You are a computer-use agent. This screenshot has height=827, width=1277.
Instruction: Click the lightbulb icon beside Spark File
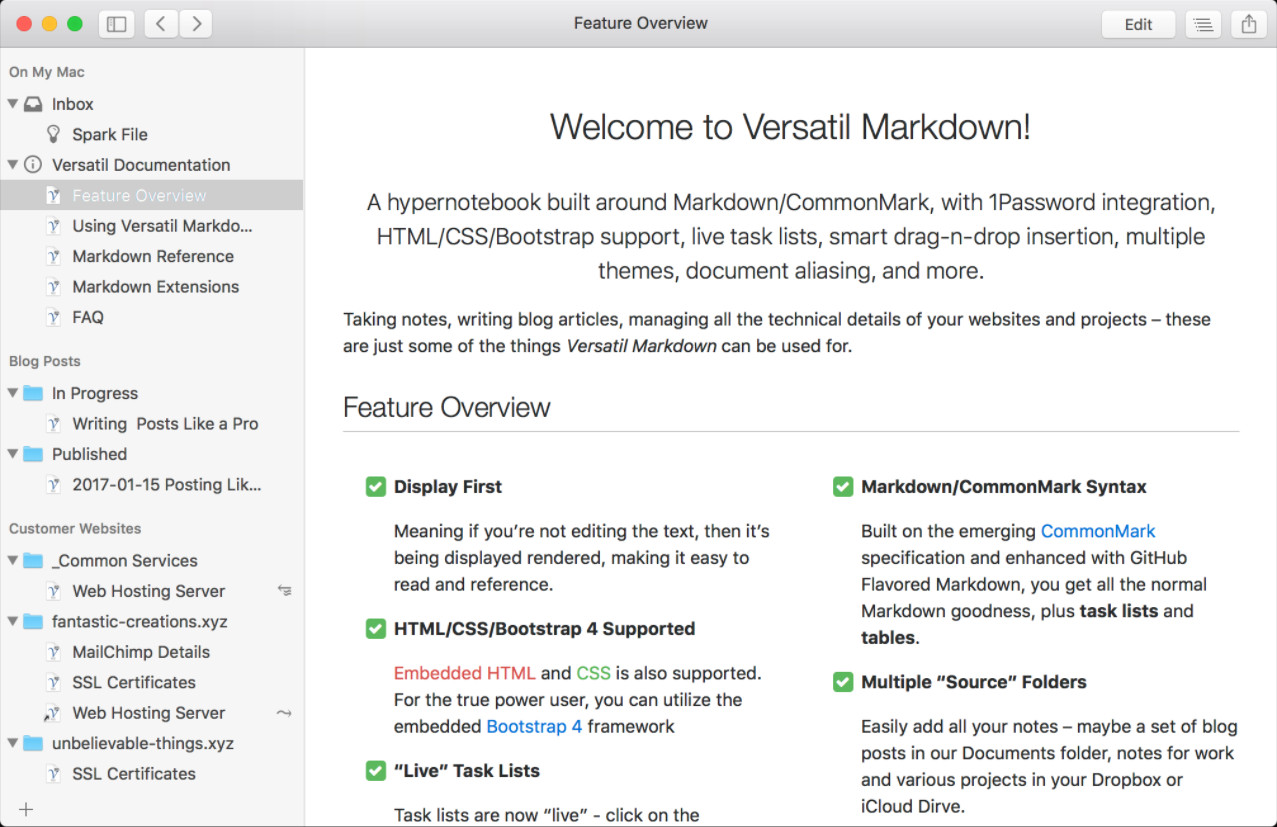pyautogui.click(x=53, y=134)
